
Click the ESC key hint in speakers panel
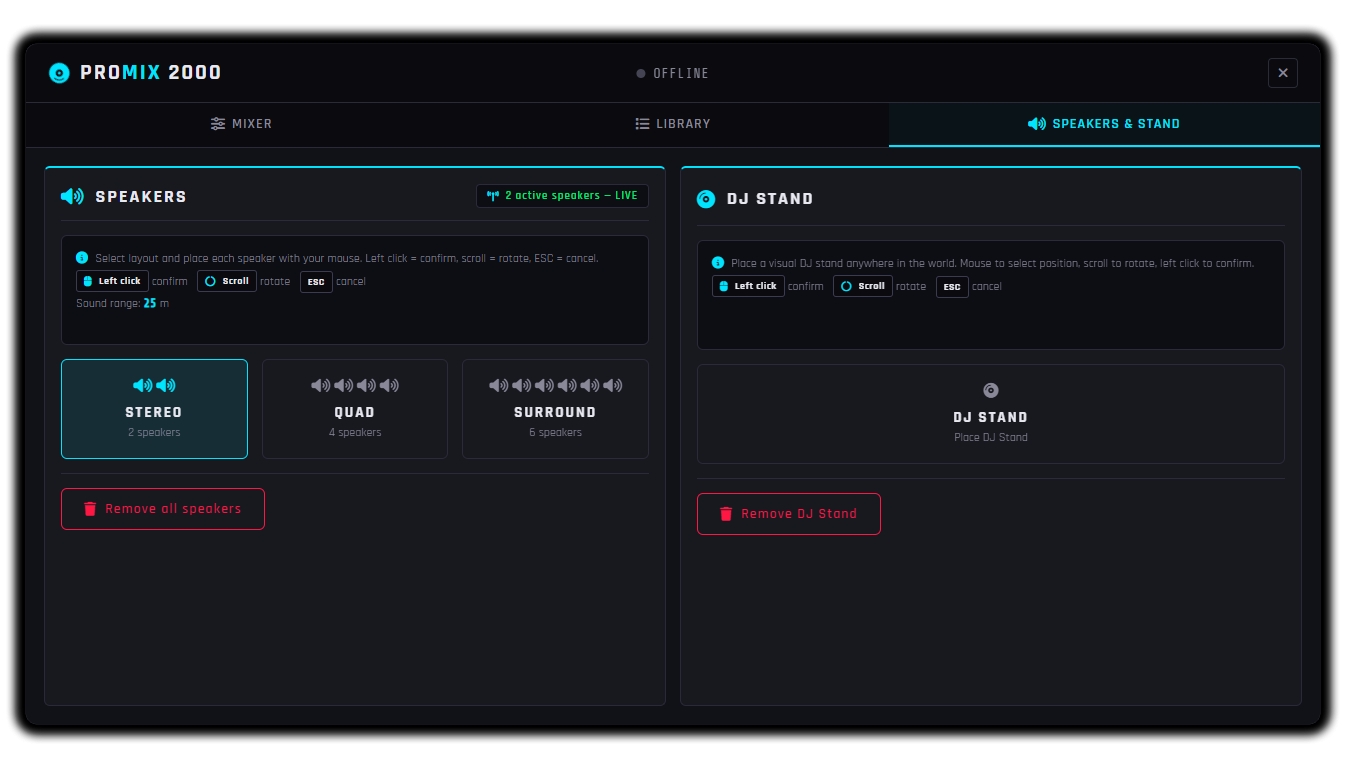click(316, 281)
